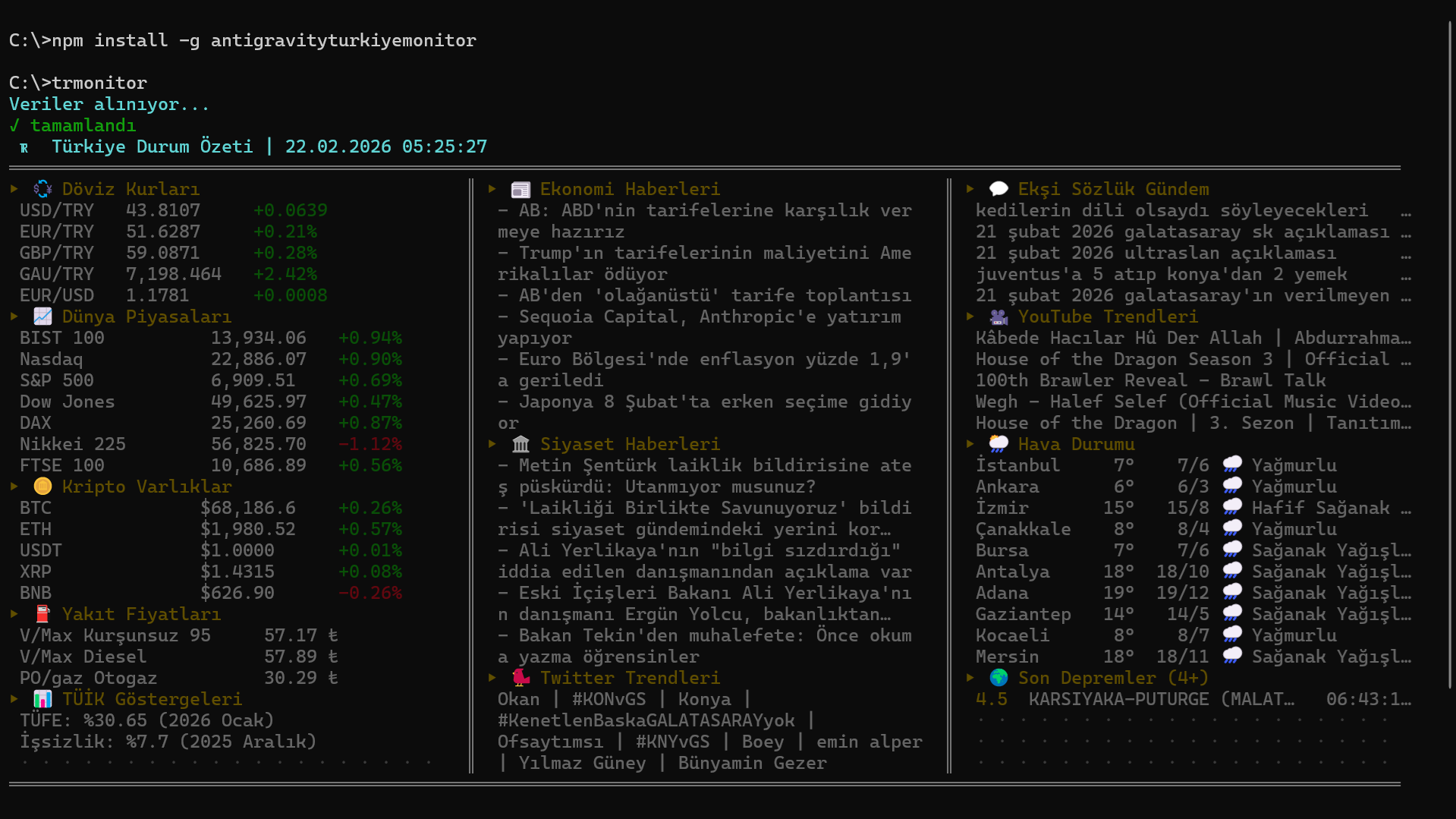
Task: Click the rain cloud icon in the Kocaeli row
Action: pyautogui.click(x=1232, y=635)
